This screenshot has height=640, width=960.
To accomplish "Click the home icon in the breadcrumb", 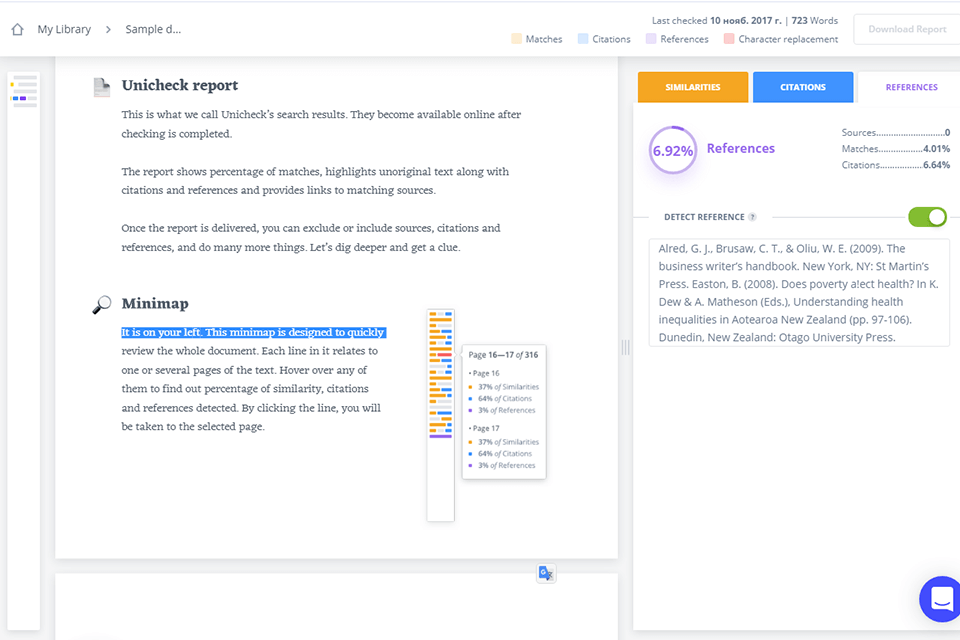I will click(x=16, y=29).
